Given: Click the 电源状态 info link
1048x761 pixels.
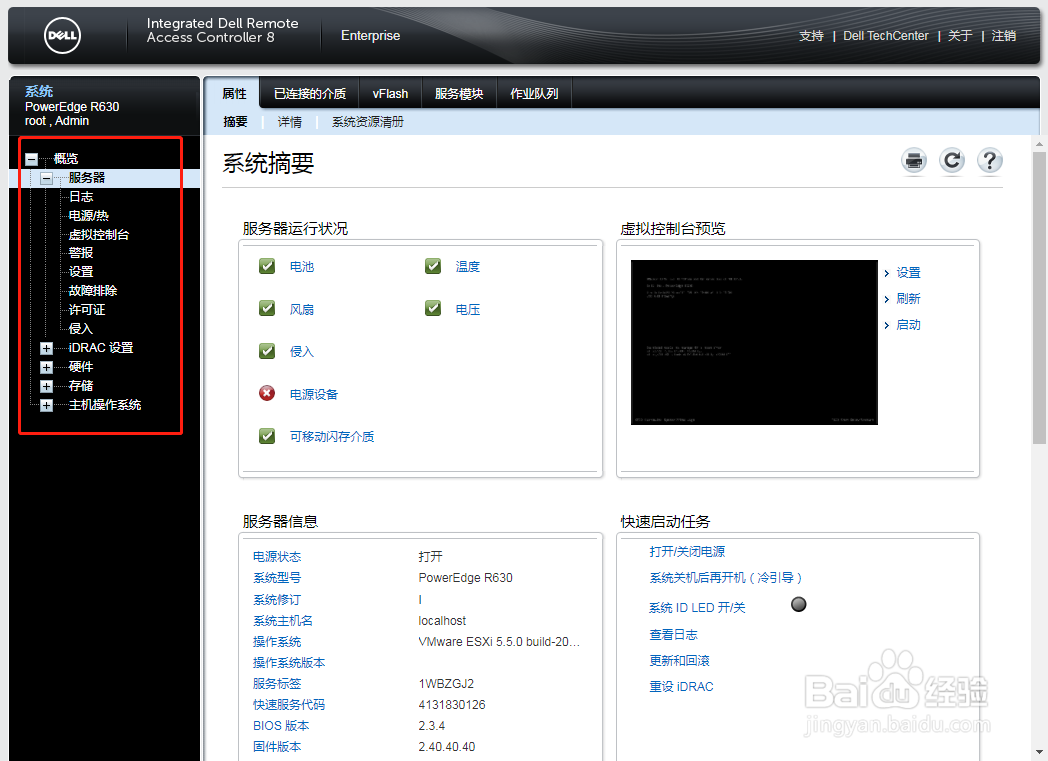Looking at the screenshot, I should point(277,557).
